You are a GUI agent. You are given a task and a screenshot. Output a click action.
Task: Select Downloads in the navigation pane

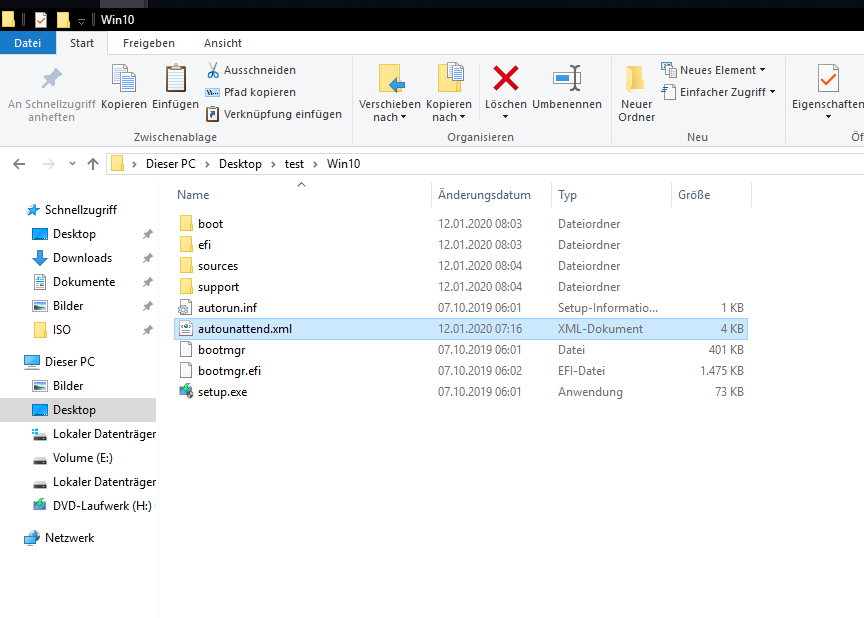point(83,258)
